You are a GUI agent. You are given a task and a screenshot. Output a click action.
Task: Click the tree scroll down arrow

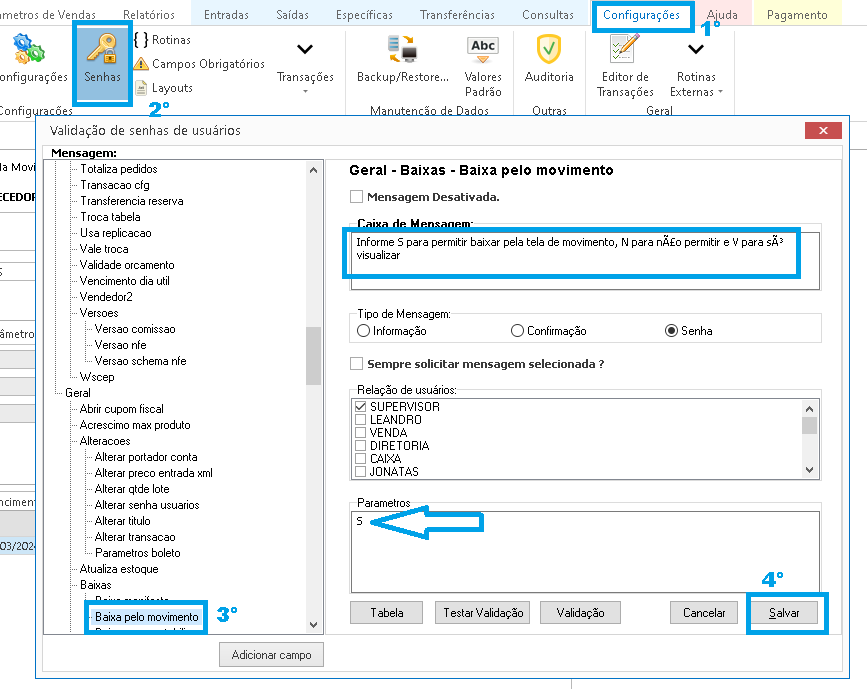tap(314, 625)
